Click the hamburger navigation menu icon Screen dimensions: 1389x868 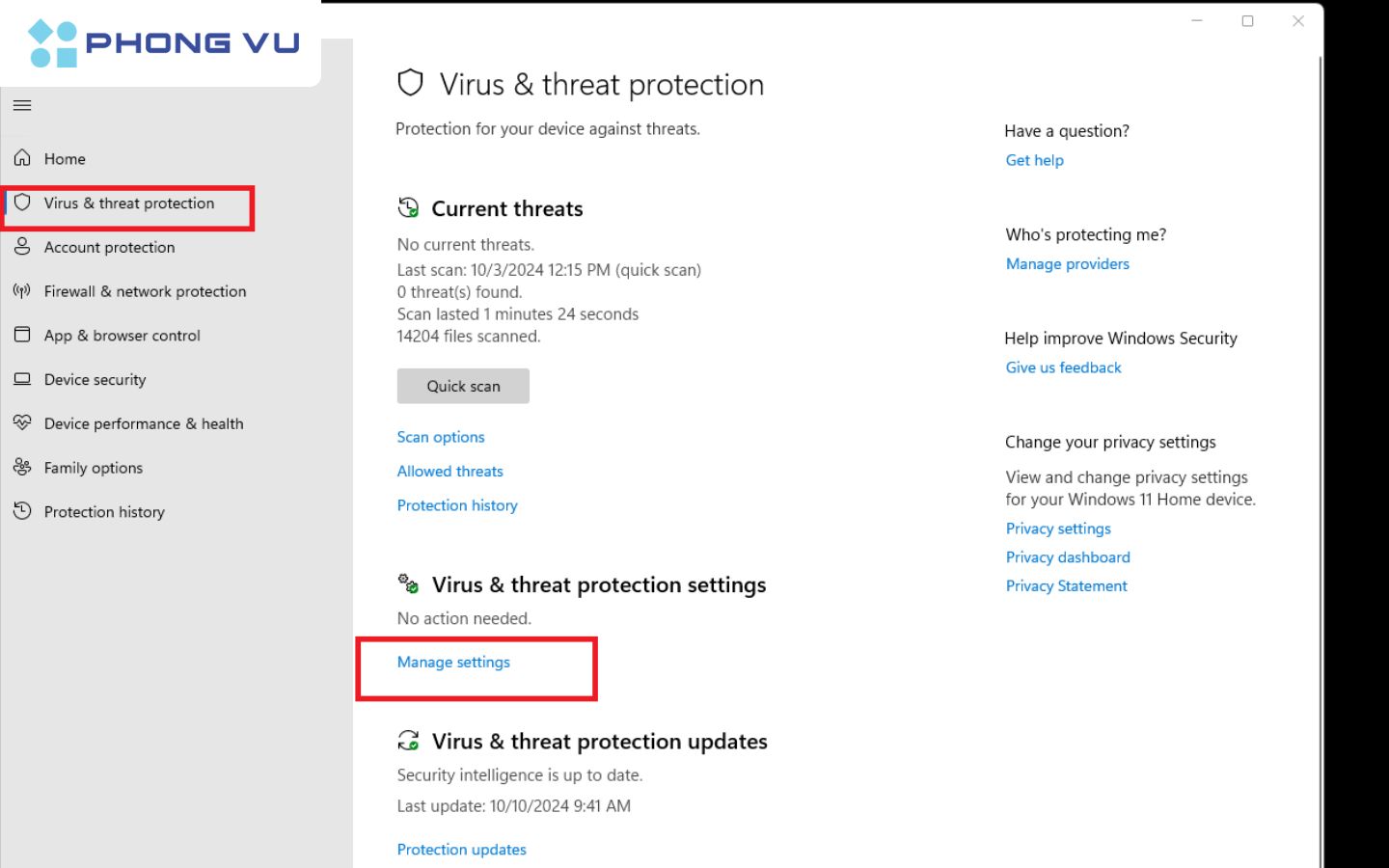(x=22, y=105)
